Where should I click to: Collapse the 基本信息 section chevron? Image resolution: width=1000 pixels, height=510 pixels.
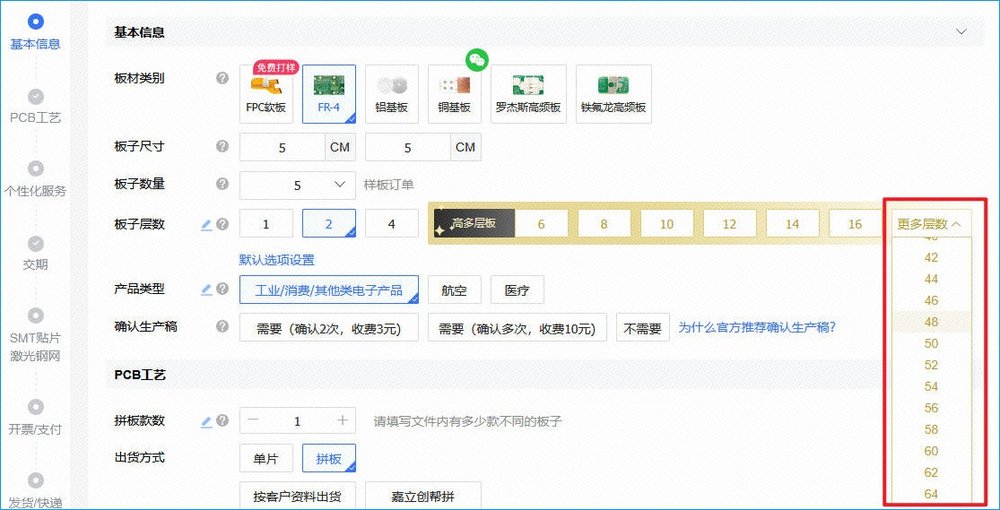point(962,32)
